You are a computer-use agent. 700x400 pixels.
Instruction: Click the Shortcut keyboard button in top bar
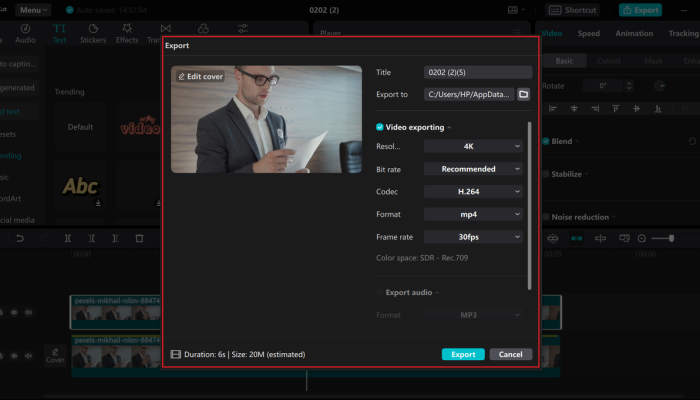[575, 10]
